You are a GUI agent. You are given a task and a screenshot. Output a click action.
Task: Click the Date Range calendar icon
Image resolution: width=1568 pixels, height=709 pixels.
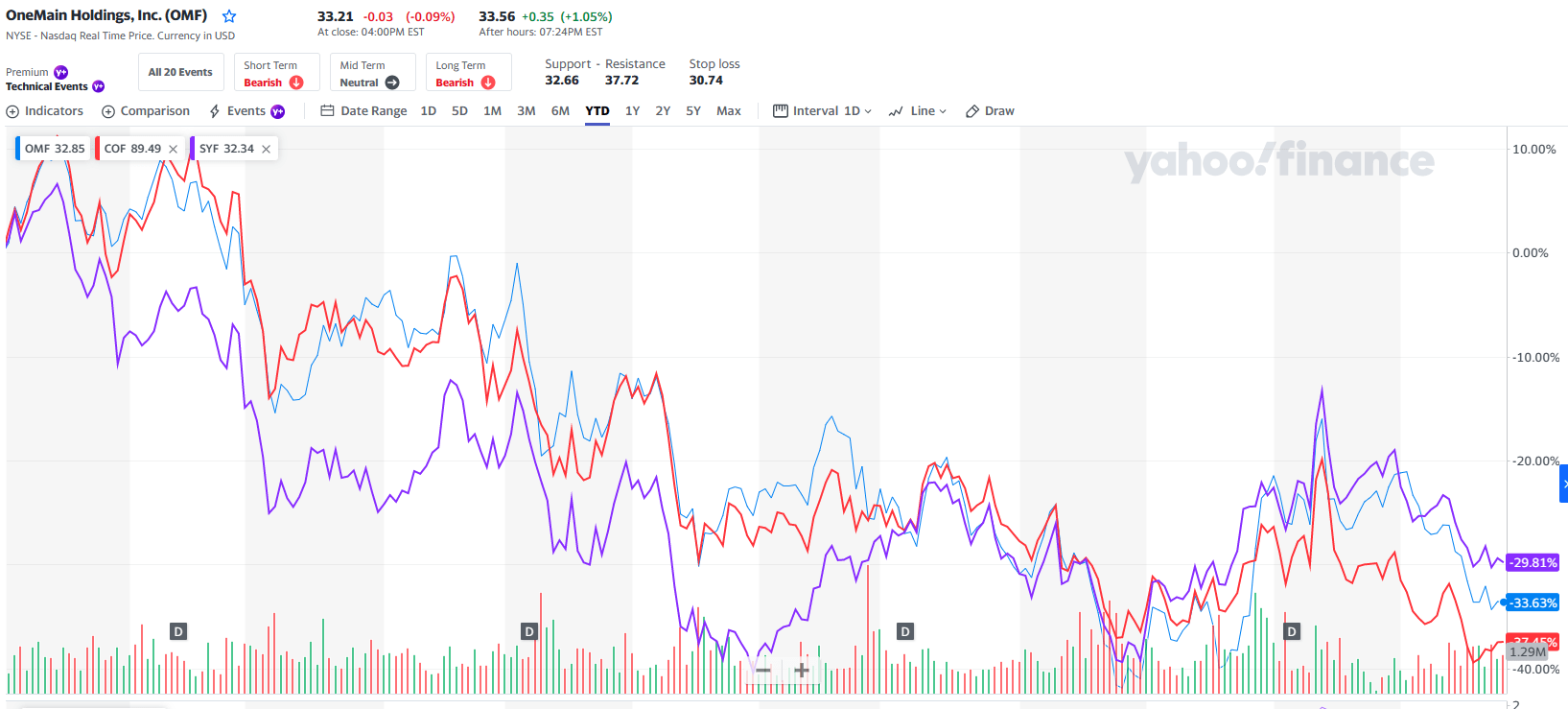(327, 111)
